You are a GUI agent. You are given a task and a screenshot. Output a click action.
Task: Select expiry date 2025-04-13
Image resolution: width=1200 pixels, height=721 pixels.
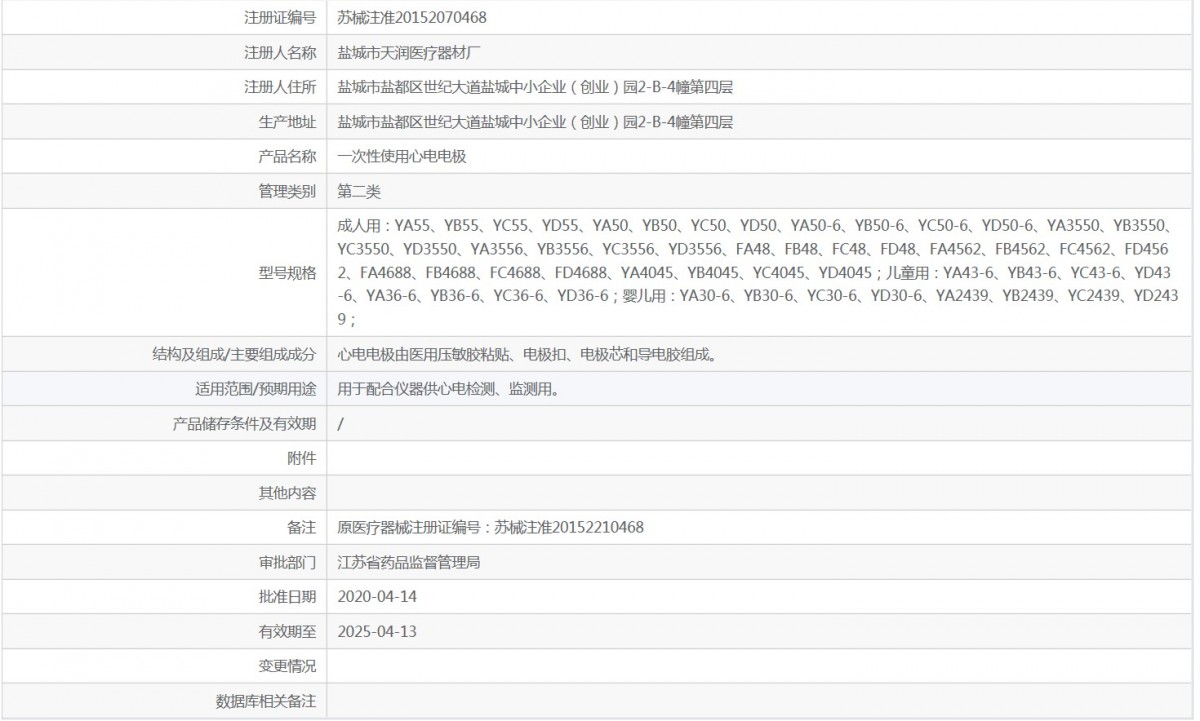[377, 632]
